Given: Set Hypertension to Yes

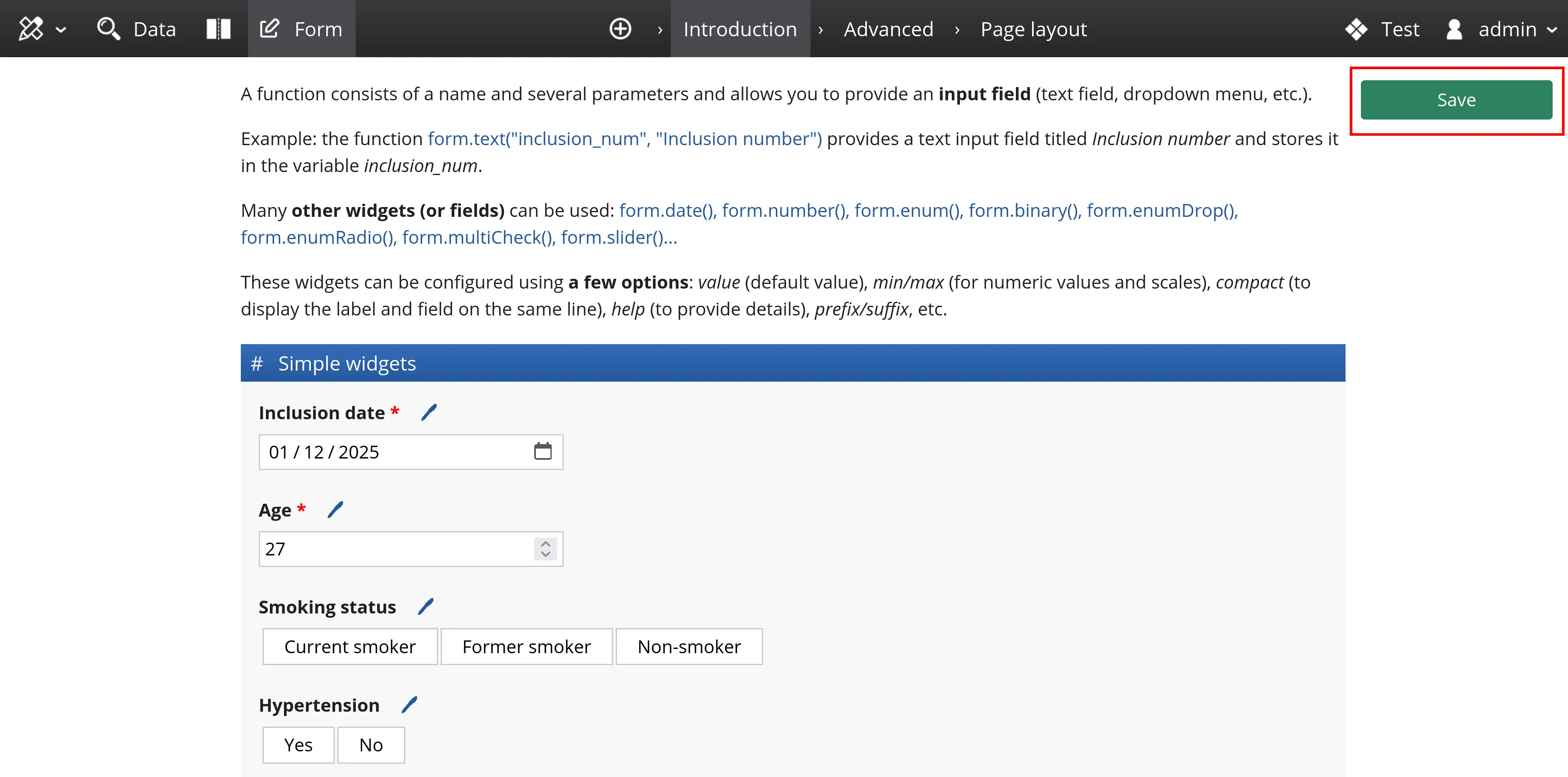Looking at the screenshot, I should coord(298,745).
